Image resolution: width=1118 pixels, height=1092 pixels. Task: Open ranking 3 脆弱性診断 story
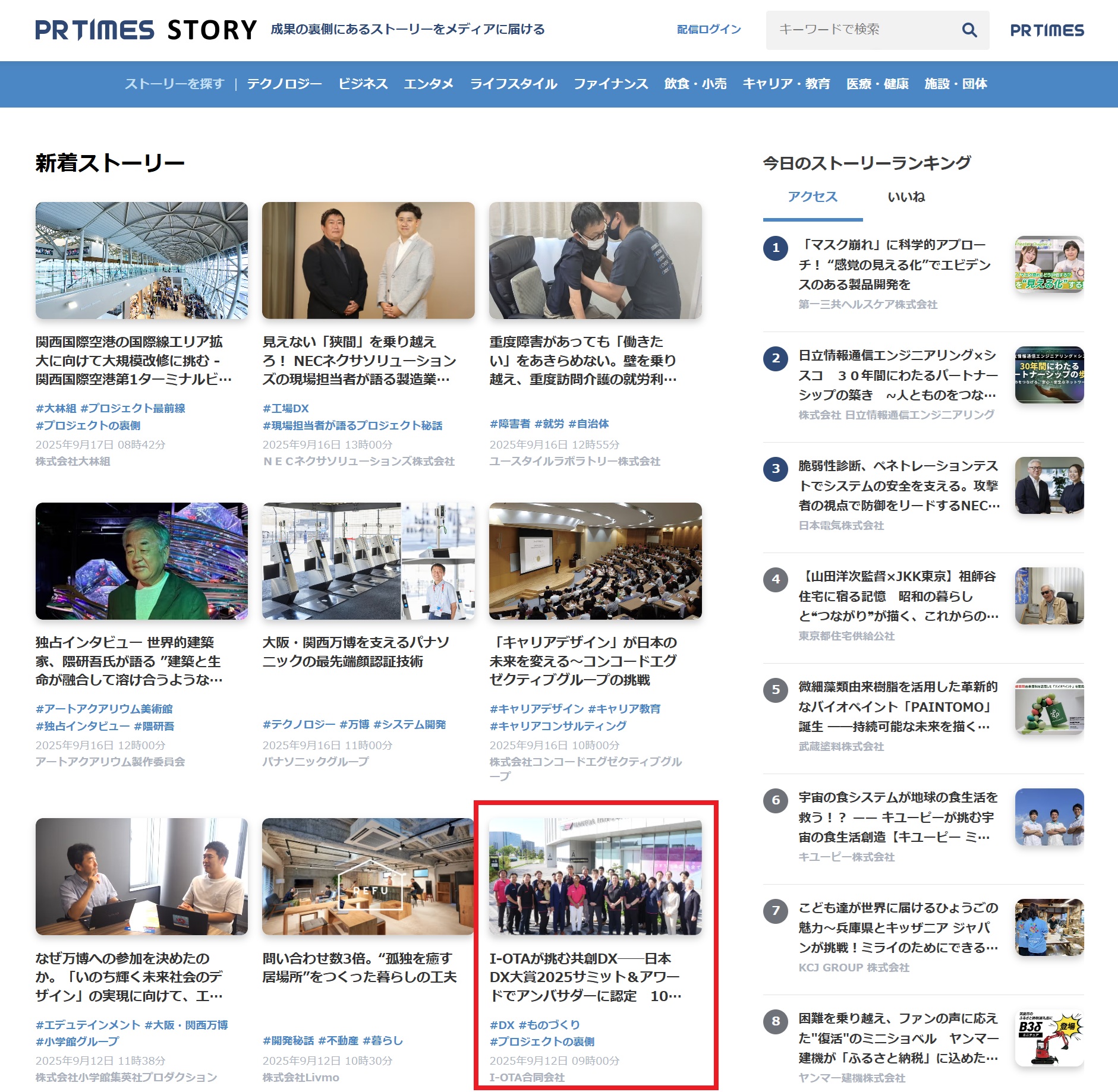pyautogui.click(x=899, y=485)
